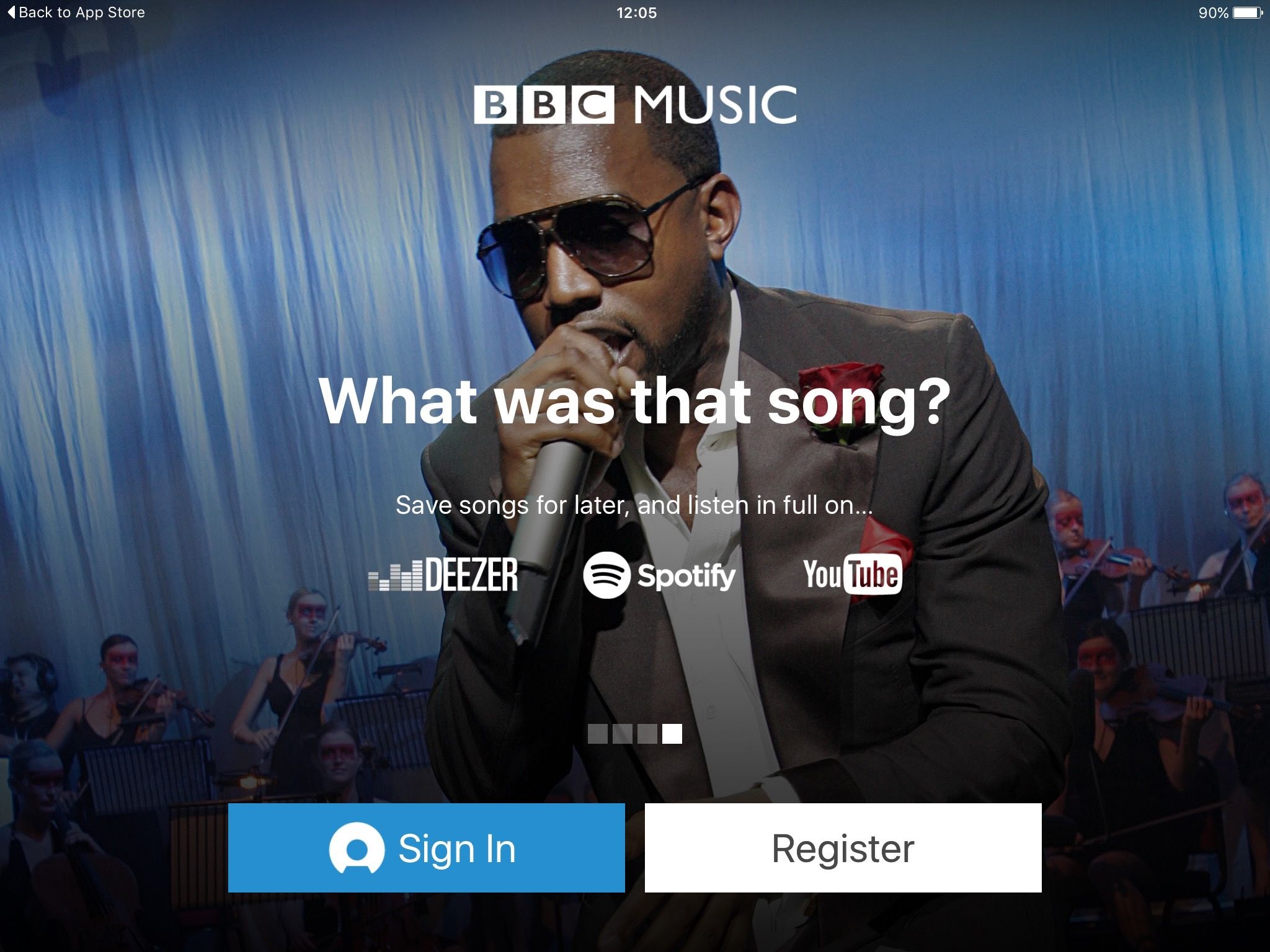Tap the 12:05 clock in status bar
Image resolution: width=1270 pixels, height=952 pixels.
pos(636,13)
